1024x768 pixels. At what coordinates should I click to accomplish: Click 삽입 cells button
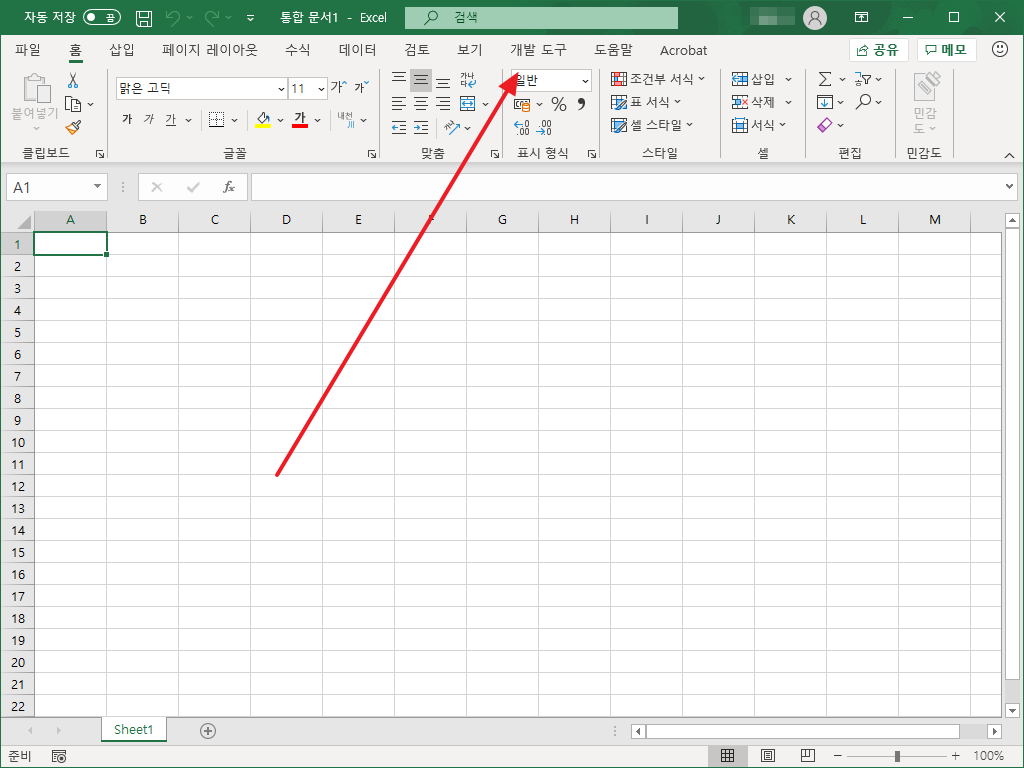pos(753,79)
